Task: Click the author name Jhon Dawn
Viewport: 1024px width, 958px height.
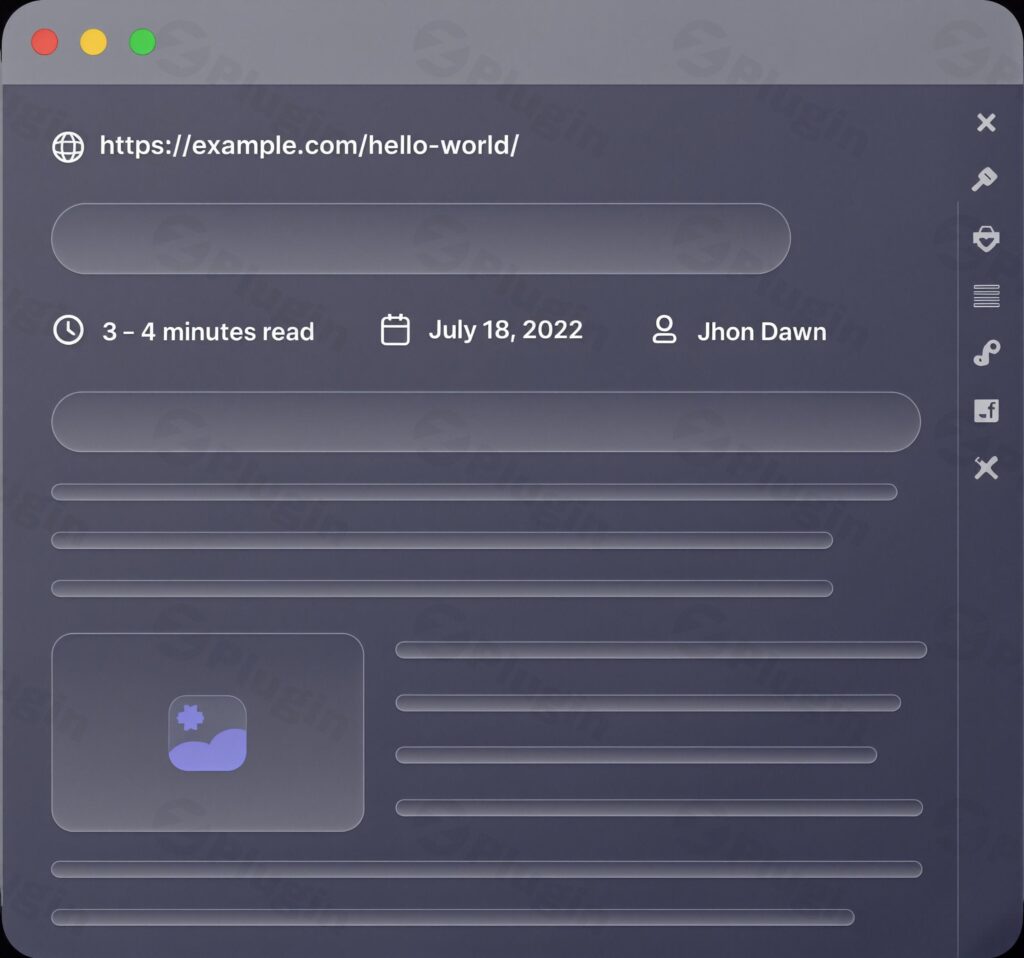Action: click(762, 331)
